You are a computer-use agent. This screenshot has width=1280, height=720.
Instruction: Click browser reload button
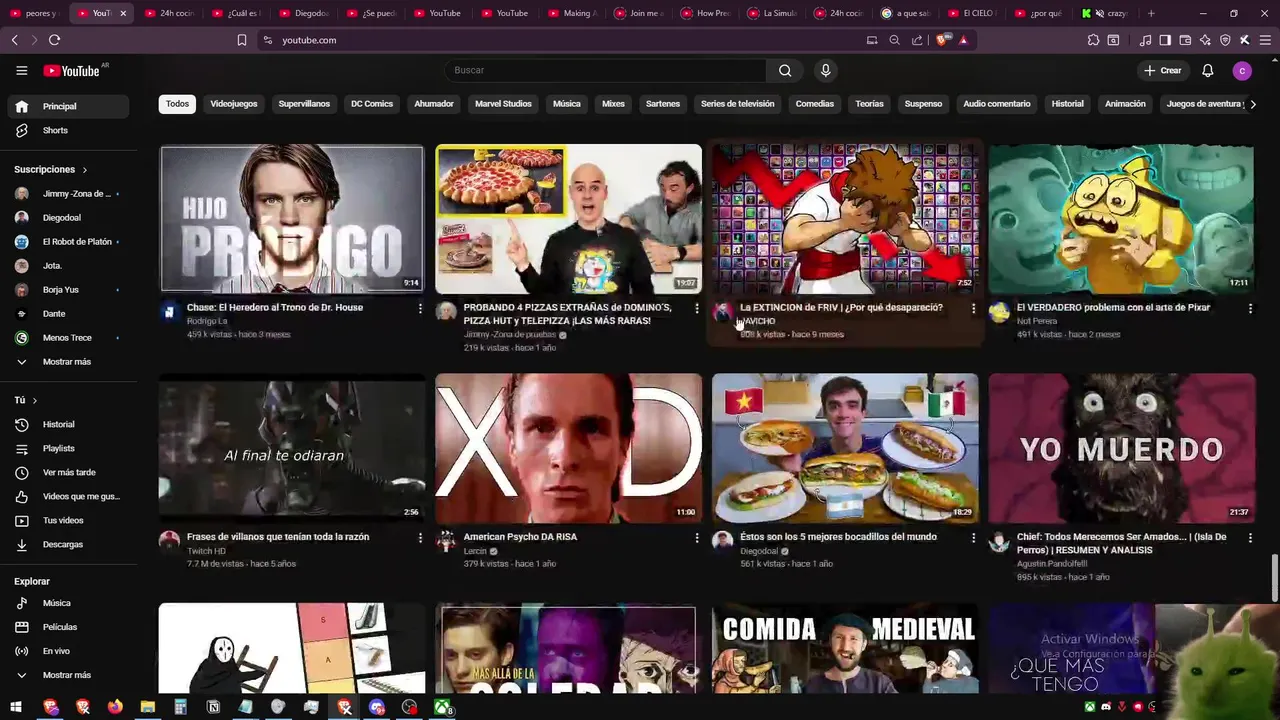click(x=54, y=40)
